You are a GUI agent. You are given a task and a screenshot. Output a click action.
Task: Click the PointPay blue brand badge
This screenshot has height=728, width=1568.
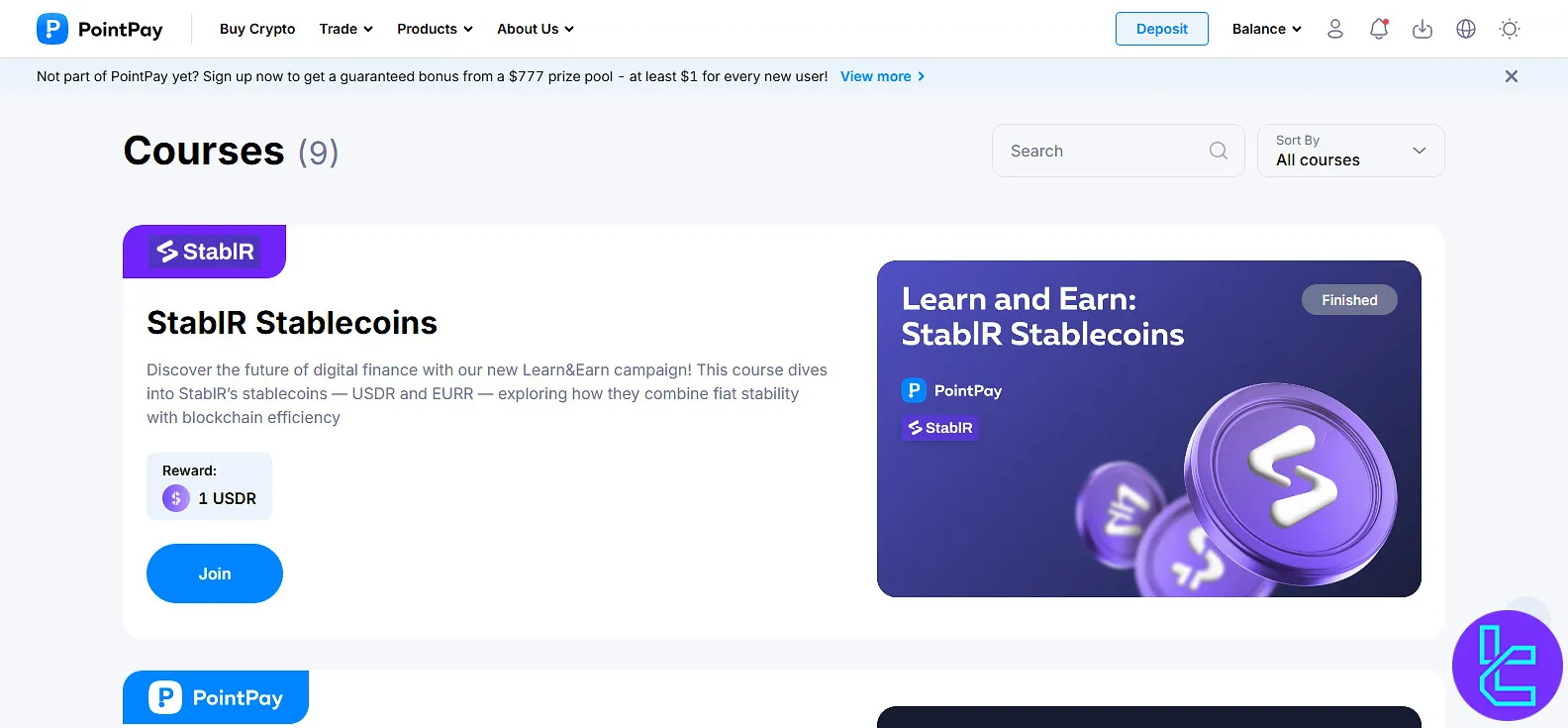coord(216,697)
